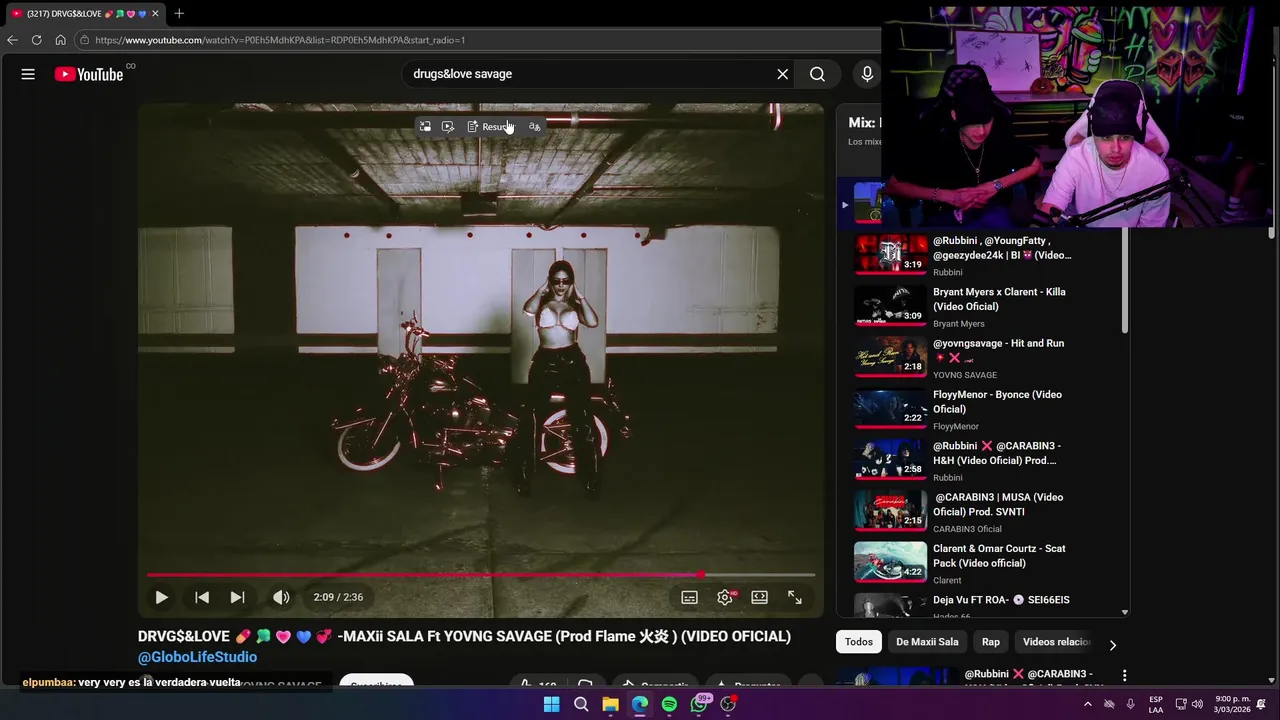Switch the ESP LAA input language
The width and height of the screenshot is (1280, 720).
(1156, 704)
